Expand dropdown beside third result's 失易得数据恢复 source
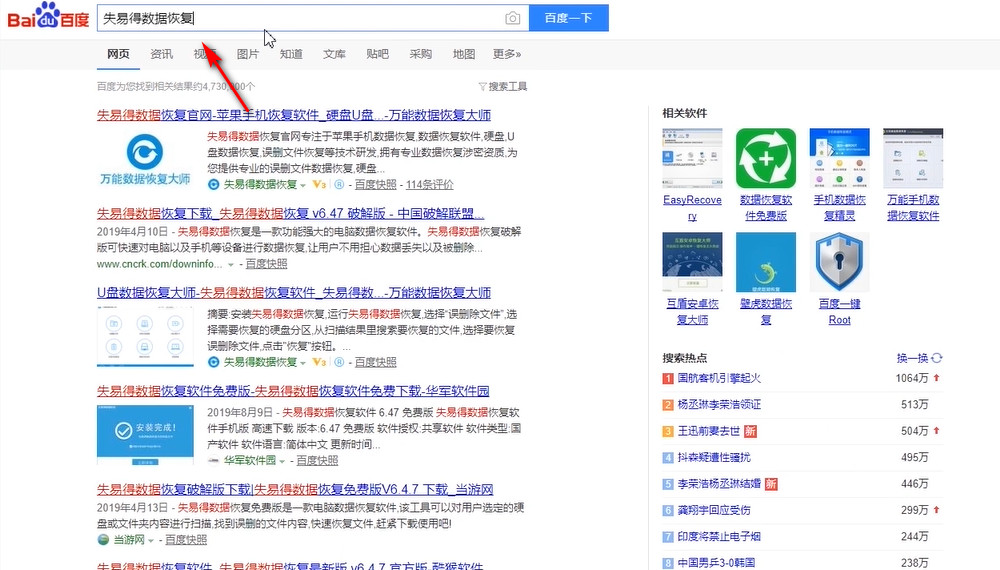 (x=303, y=363)
